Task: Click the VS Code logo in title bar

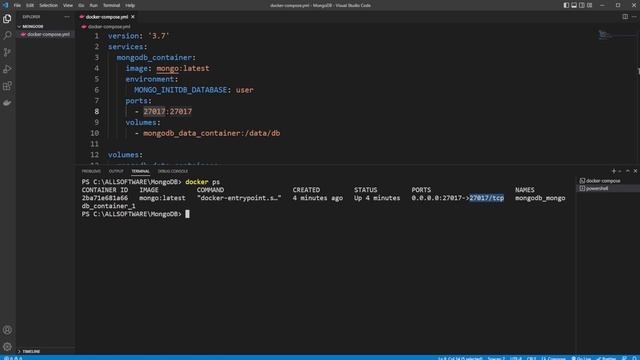Action: tap(5, 5)
